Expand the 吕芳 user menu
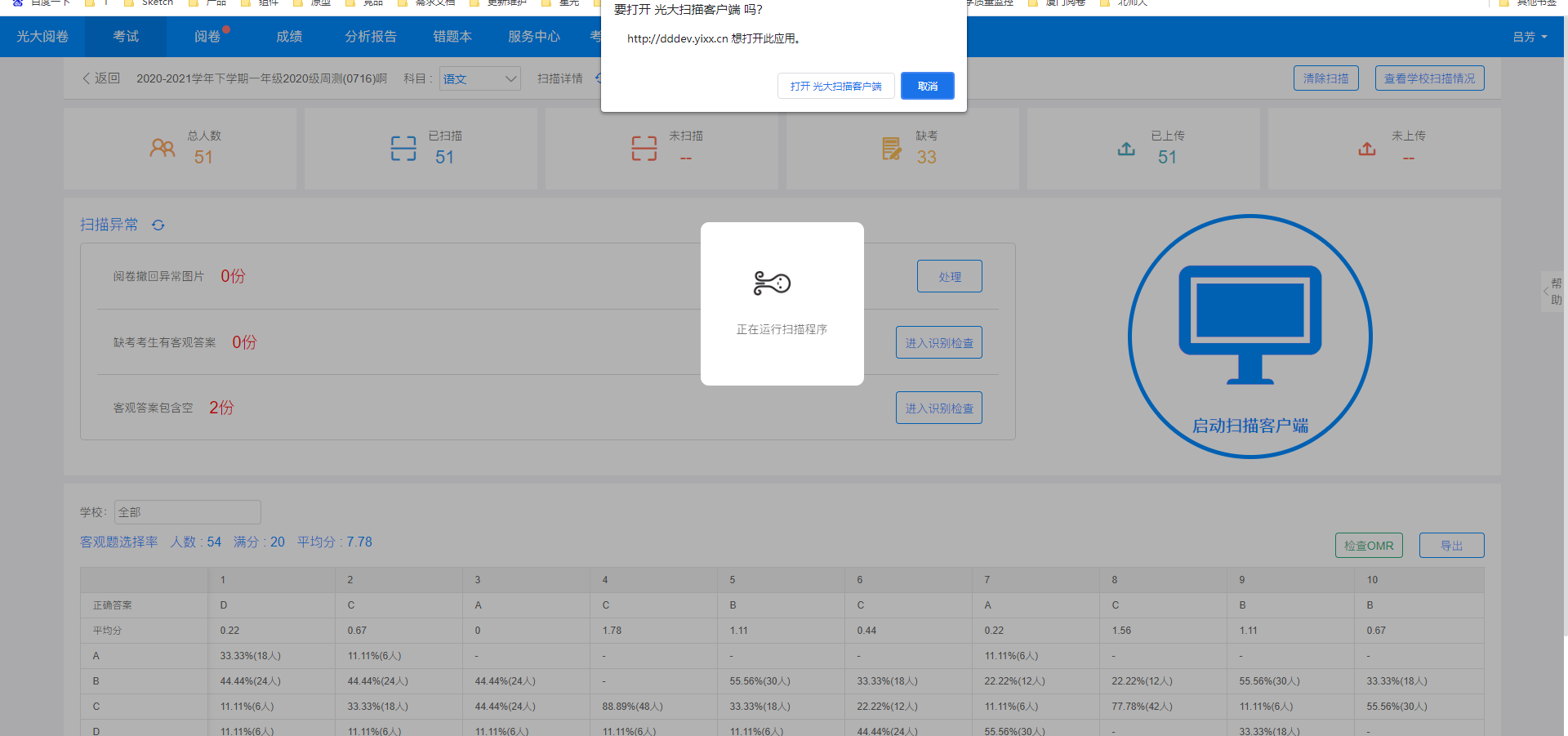Screen dimensions: 1568x736 1529,37
